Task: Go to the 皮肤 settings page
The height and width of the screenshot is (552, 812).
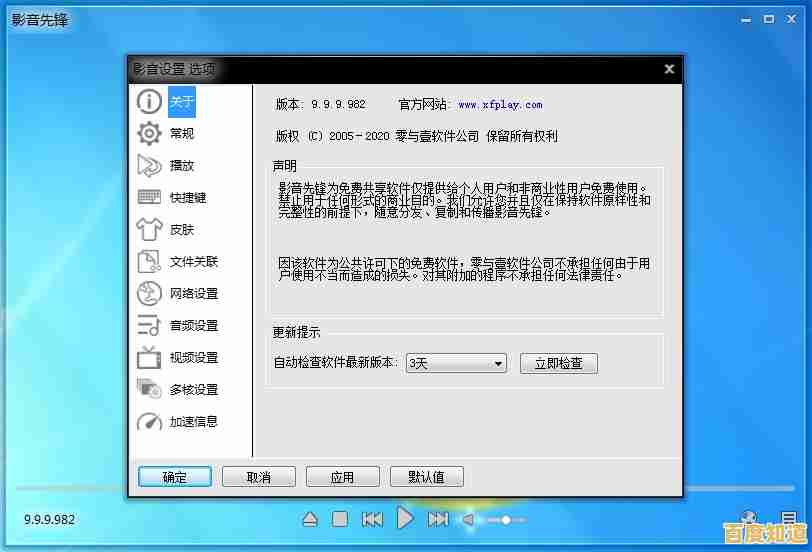Action: coord(182,229)
